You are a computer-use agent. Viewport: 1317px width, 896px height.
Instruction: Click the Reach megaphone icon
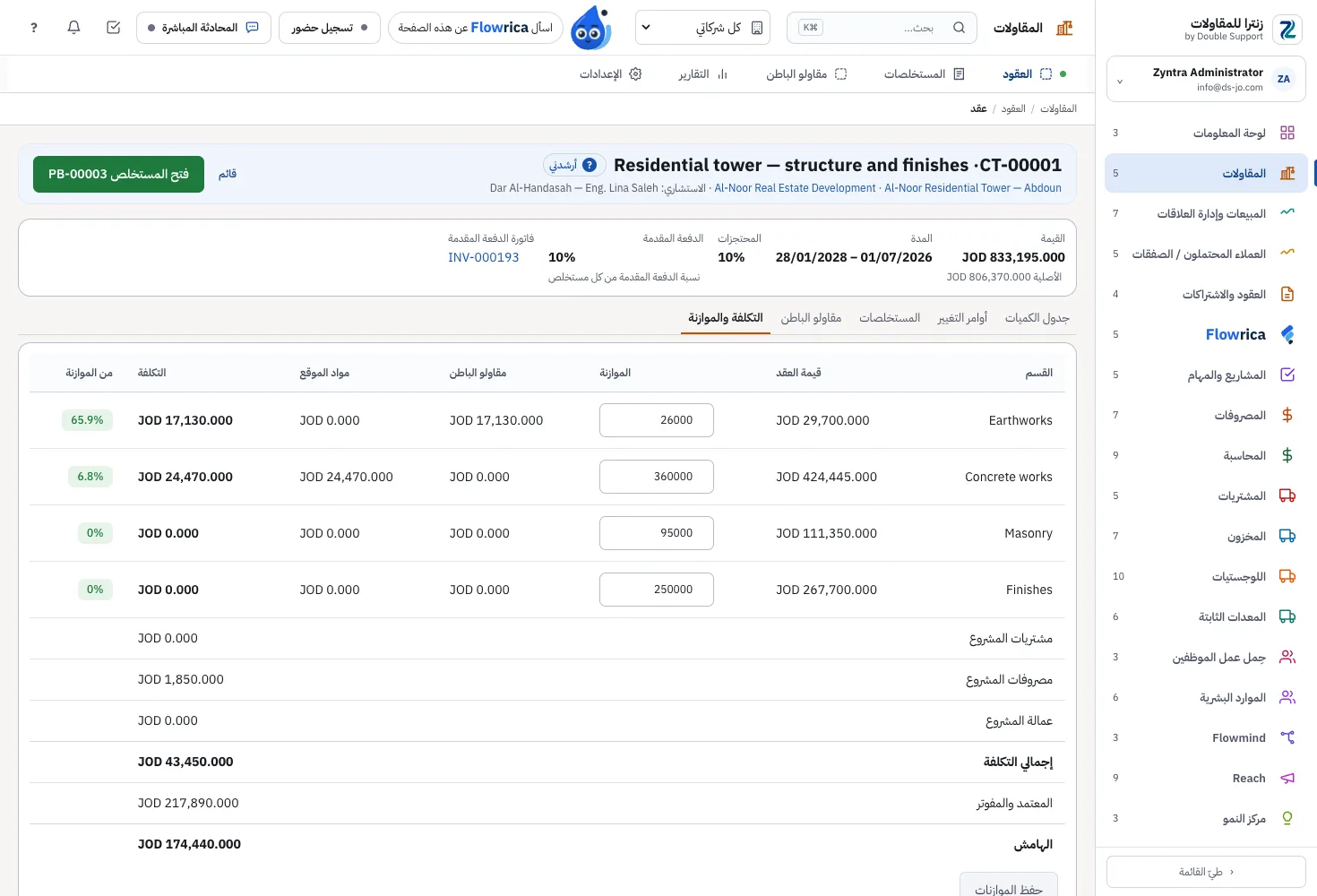[x=1287, y=778]
